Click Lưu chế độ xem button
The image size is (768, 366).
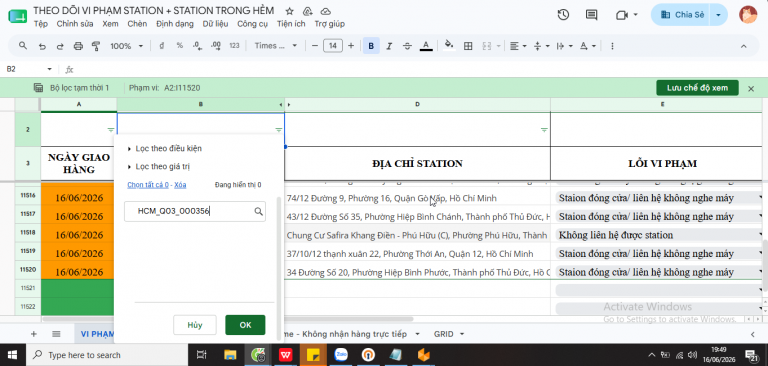point(697,88)
